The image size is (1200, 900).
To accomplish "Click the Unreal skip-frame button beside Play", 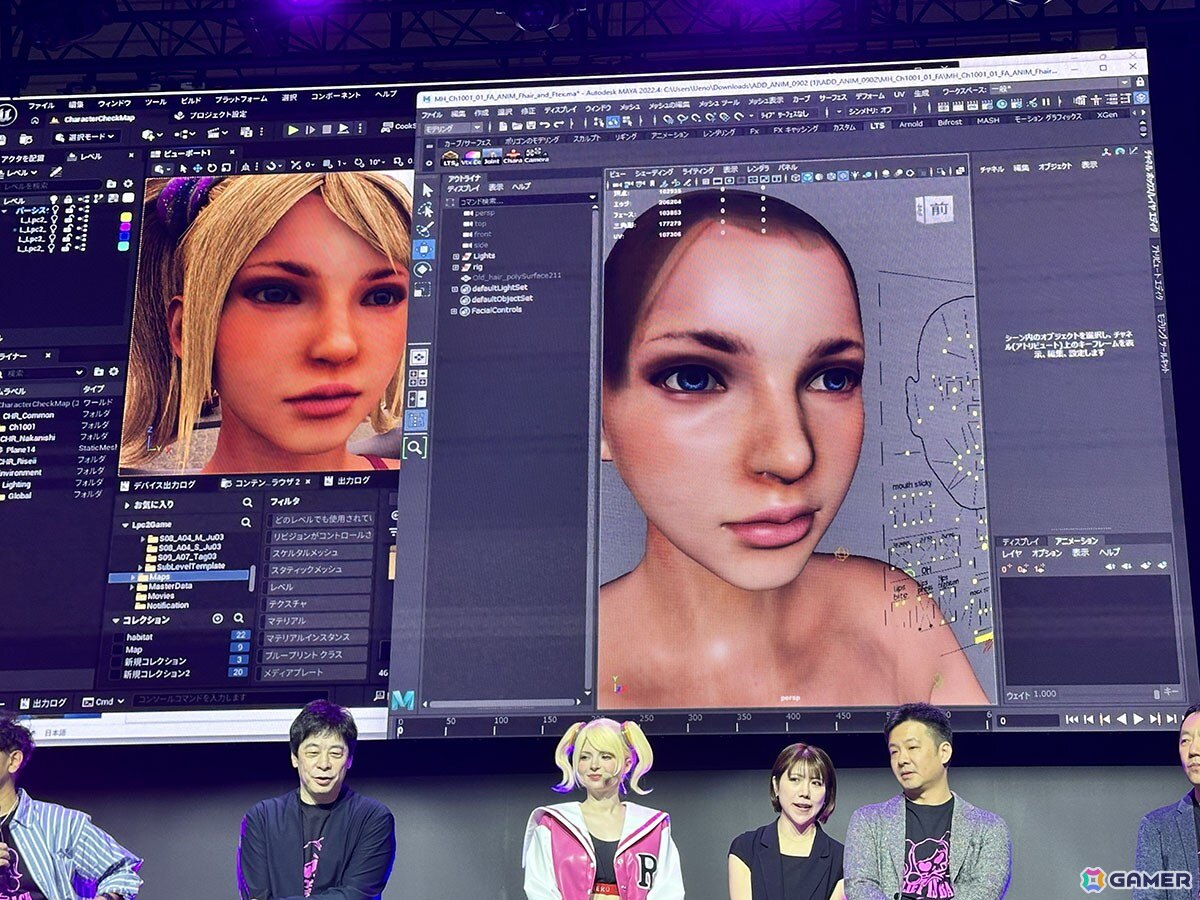I will [310, 130].
